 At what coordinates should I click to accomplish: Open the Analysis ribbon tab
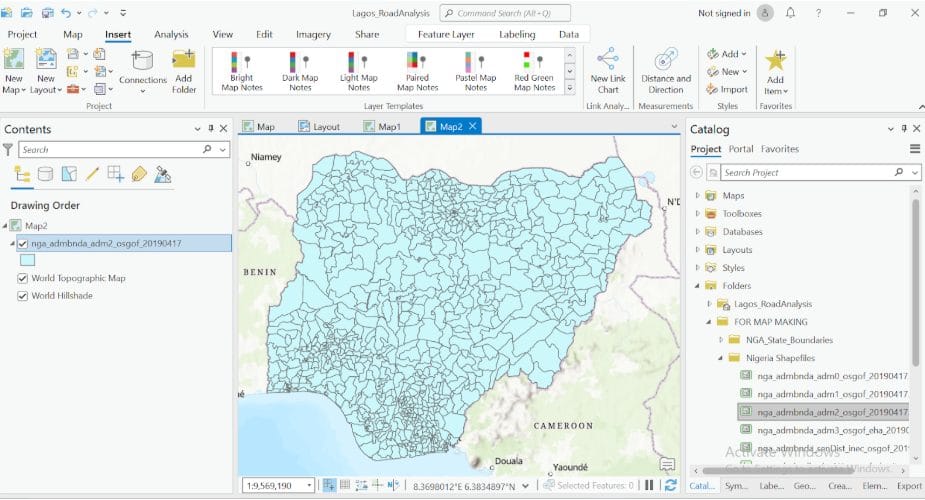[x=171, y=34]
